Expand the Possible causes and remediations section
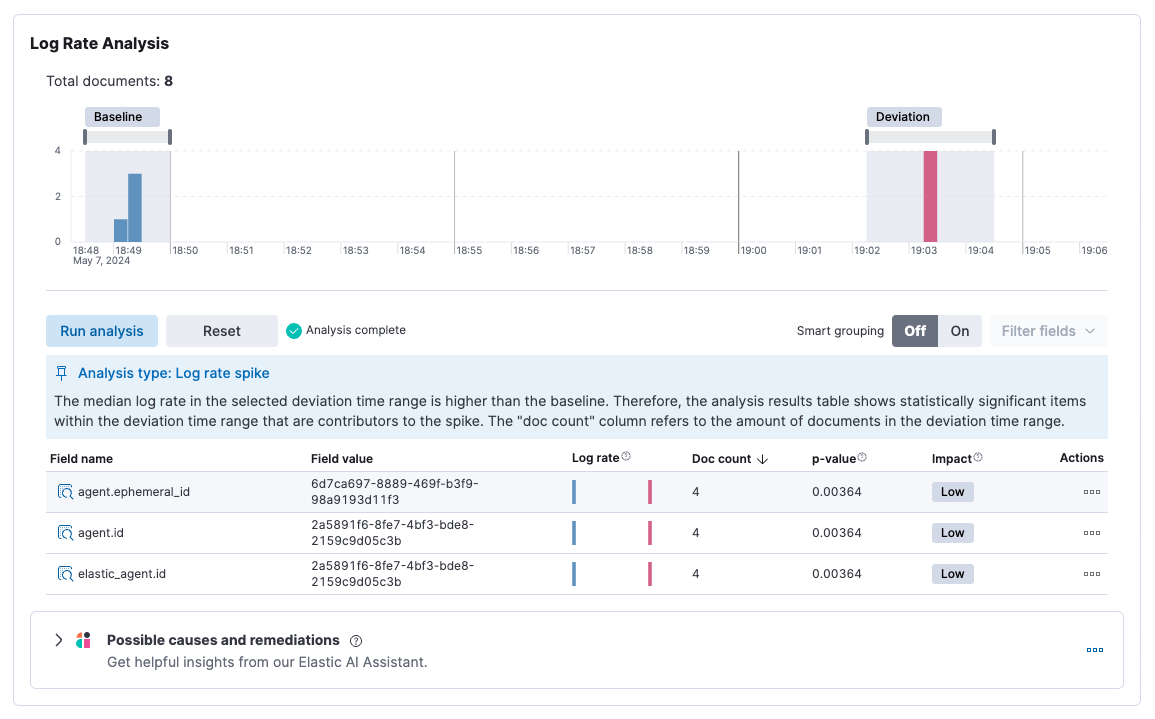The width and height of the screenshot is (1155, 719). point(58,640)
